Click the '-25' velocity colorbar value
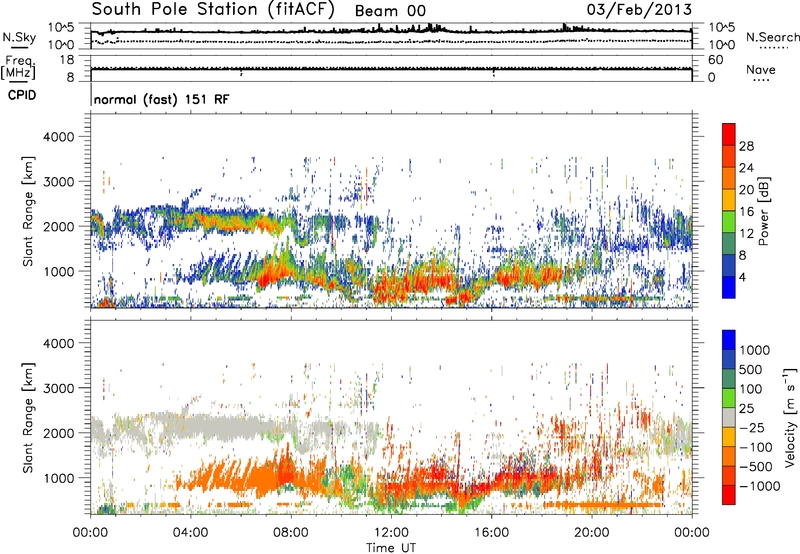 [x=753, y=428]
